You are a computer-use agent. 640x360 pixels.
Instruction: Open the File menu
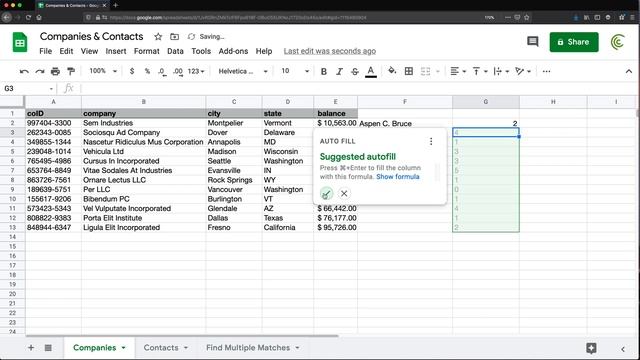pyautogui.click(x=45, y=51)
